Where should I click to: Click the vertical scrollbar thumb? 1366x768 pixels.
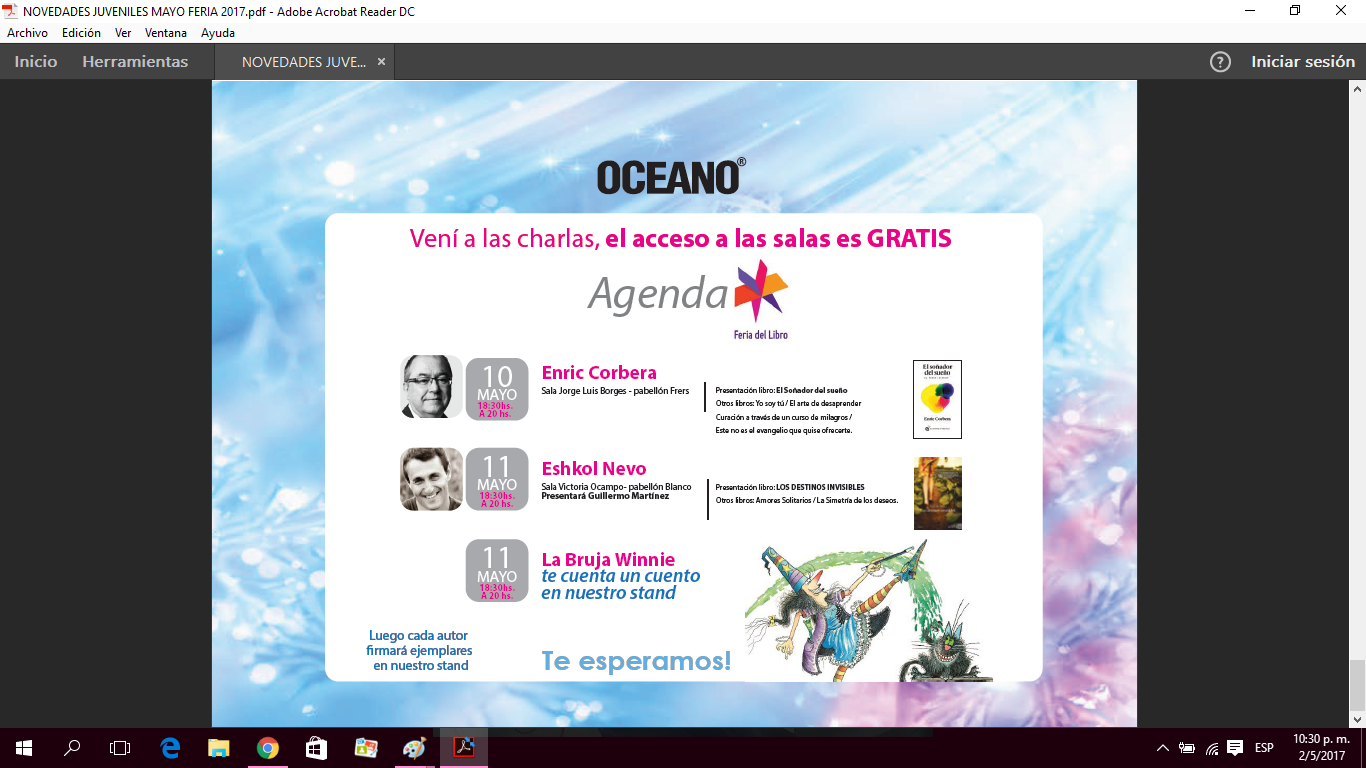[x=1357, y=684]
